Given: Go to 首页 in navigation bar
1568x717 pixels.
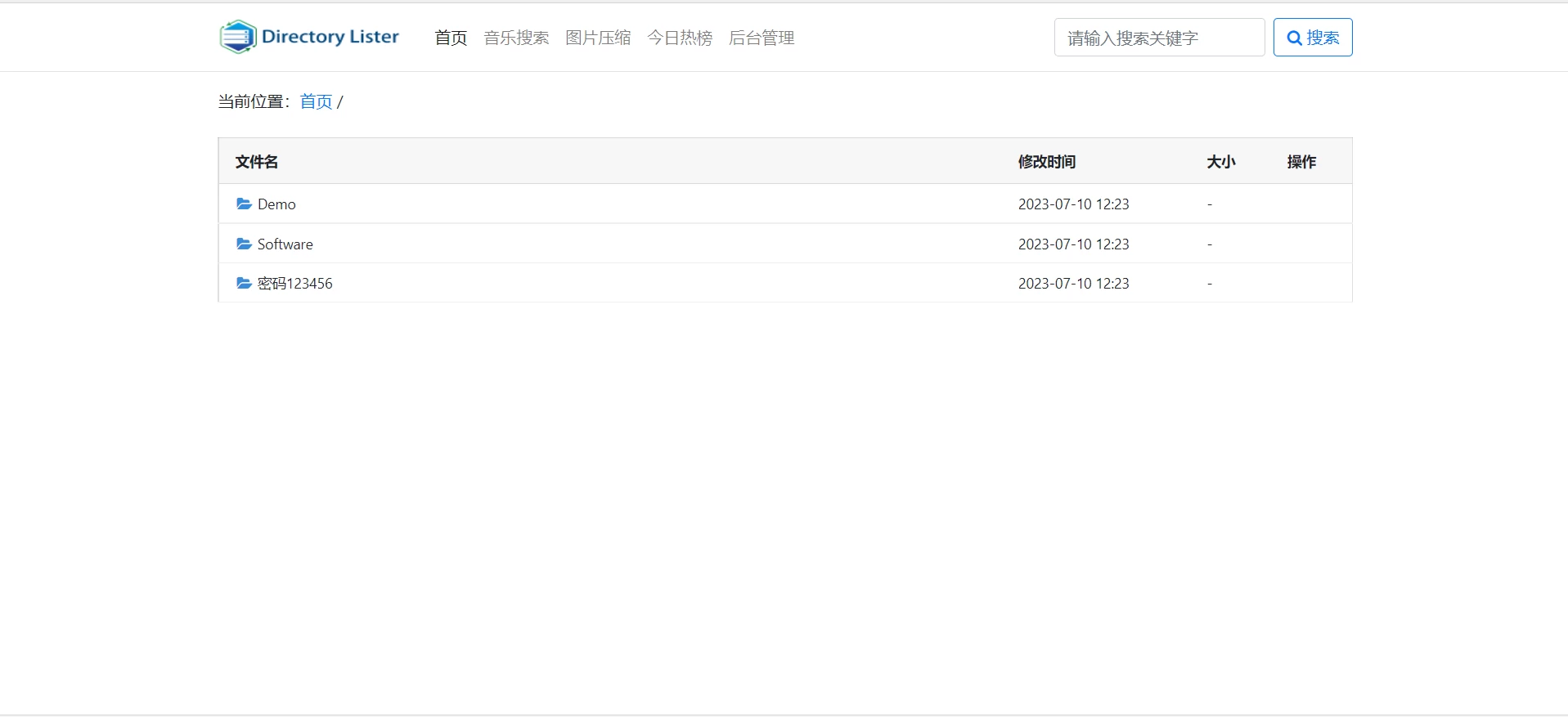Looking at the screenshot, I should coord(451,38).
